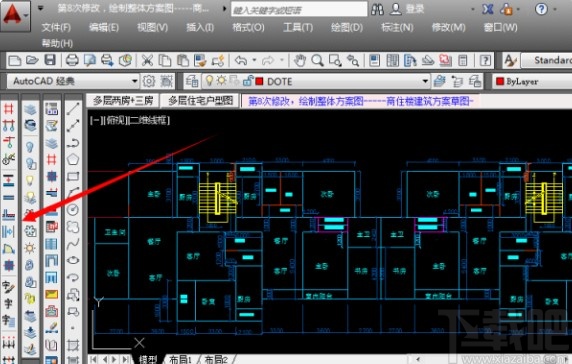The image size is (572, 364).
Task: Click DOTE layer red color swatch
Action: pyautogui.click(x=259, y=81)
